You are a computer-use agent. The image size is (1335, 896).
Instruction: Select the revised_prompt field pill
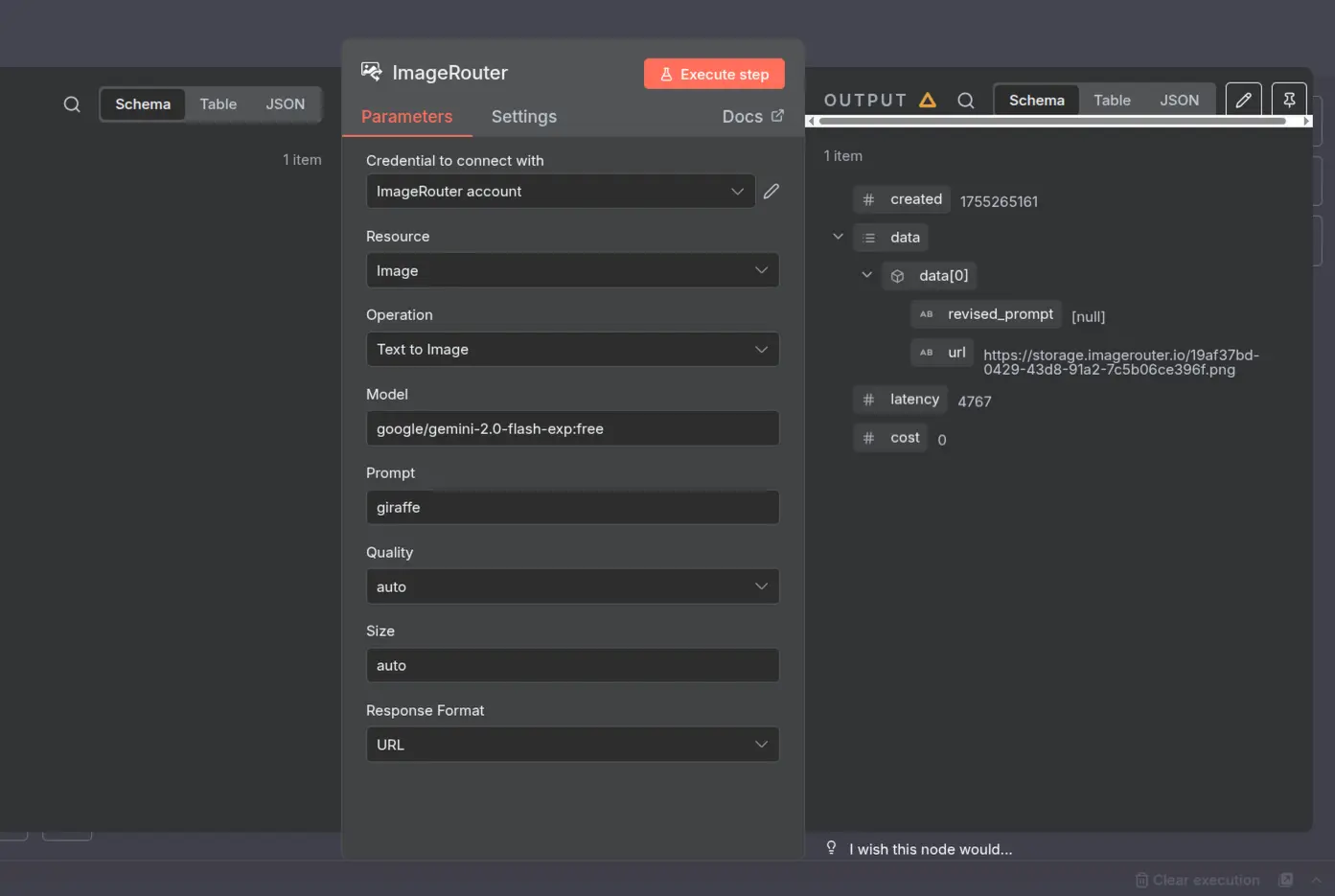point(986,314)
